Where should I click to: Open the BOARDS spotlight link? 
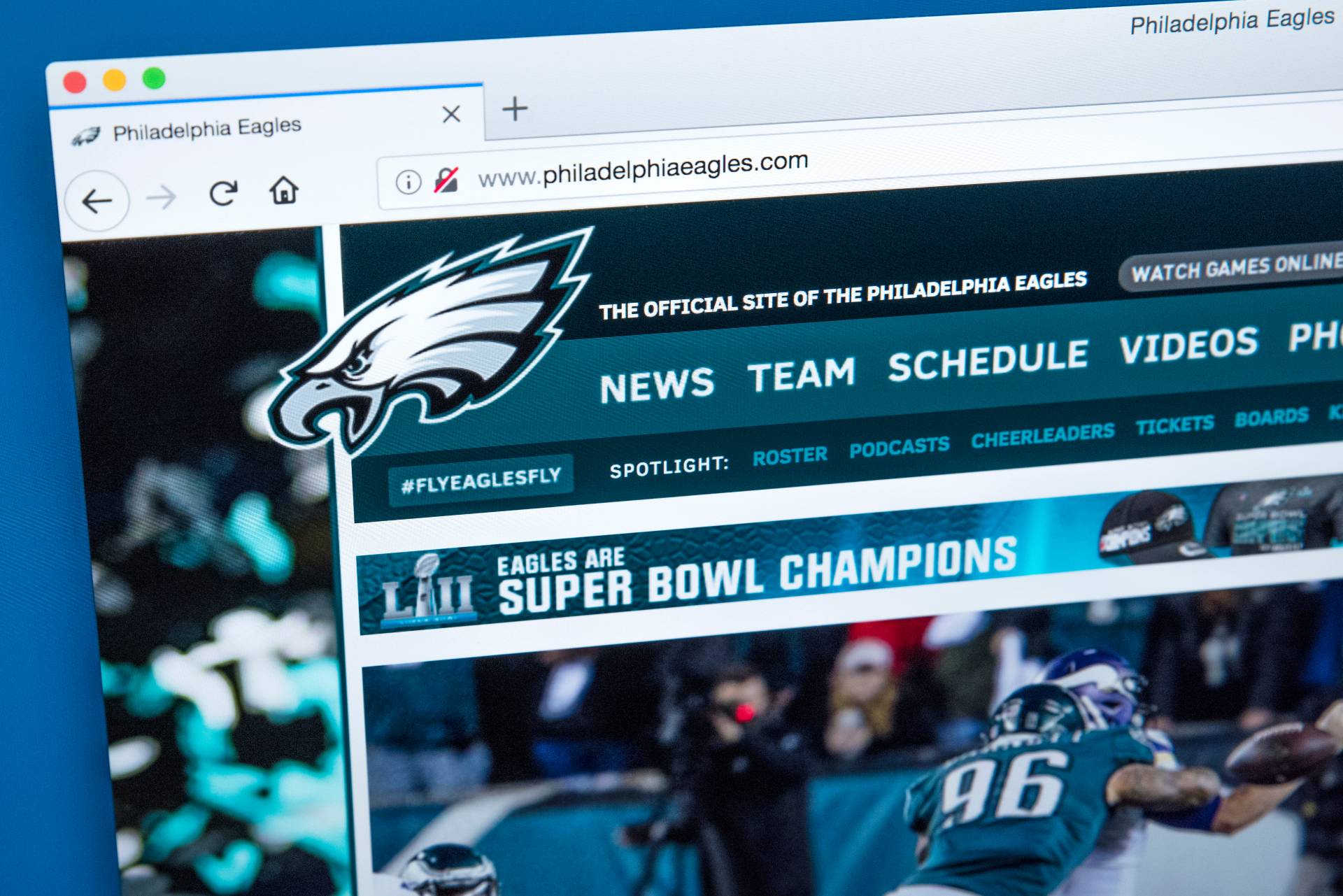1271,418
